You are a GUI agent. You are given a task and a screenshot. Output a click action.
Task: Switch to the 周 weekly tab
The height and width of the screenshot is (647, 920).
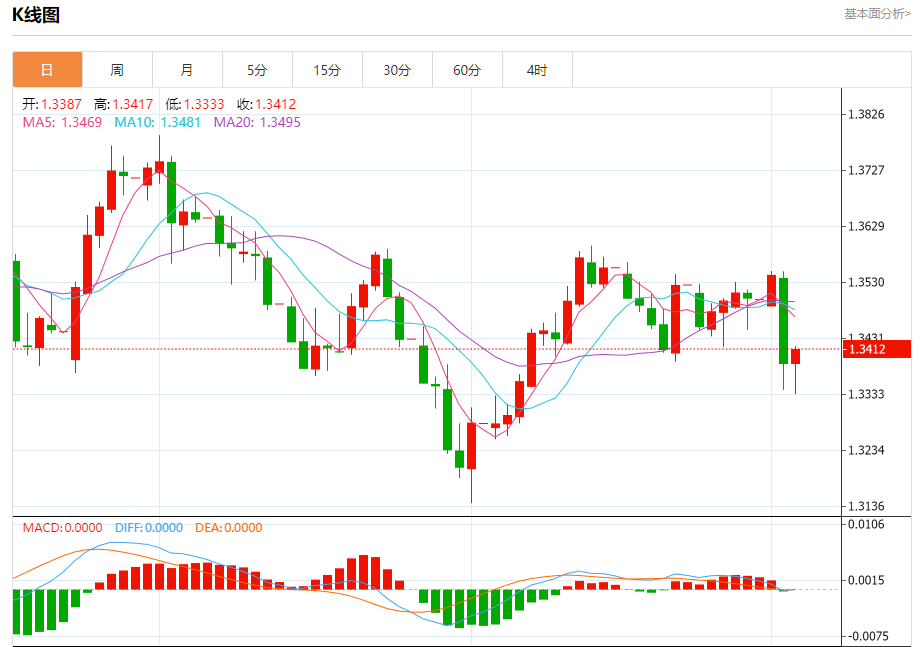click(x=117, y=70)
